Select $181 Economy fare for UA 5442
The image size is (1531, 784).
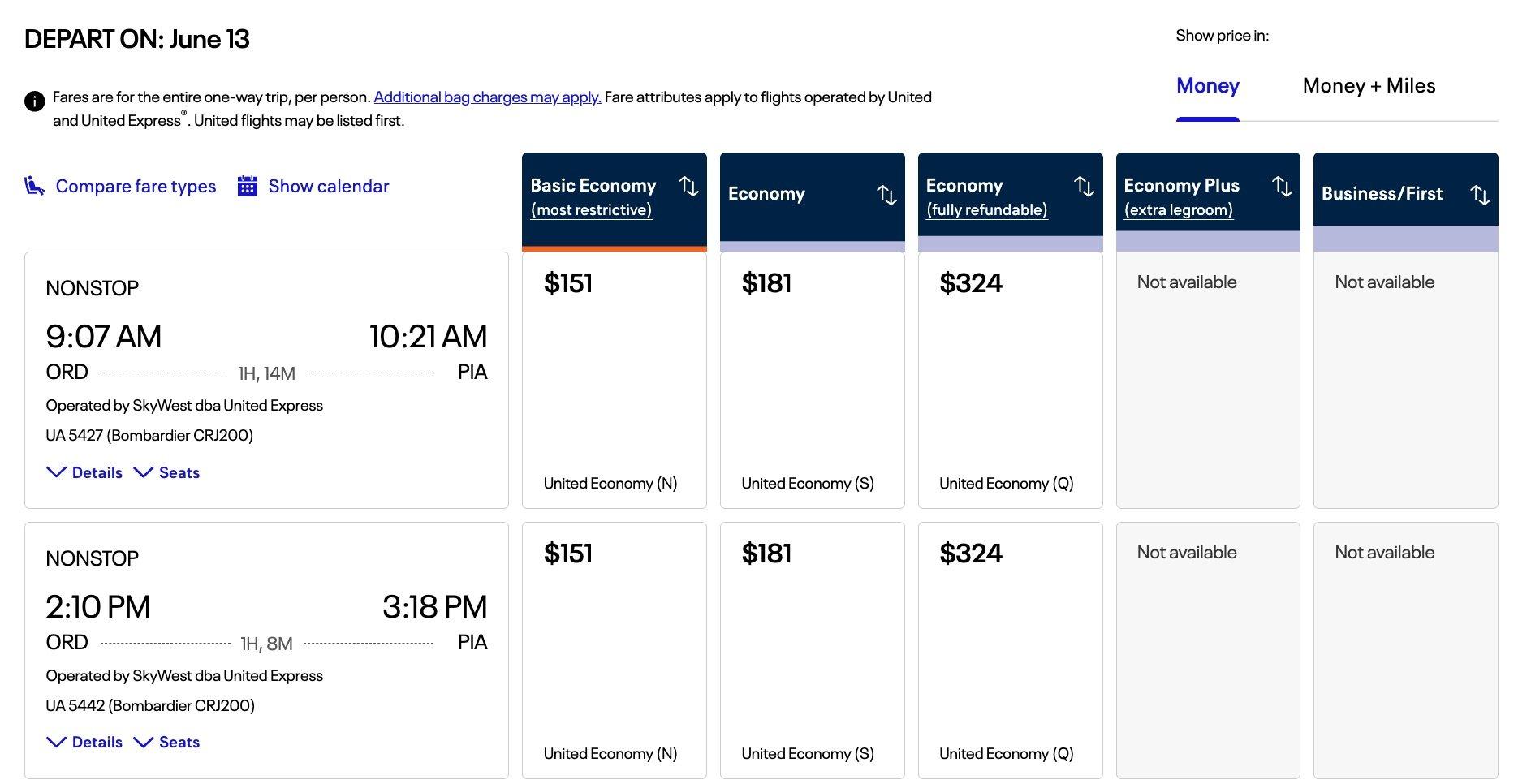812,650
